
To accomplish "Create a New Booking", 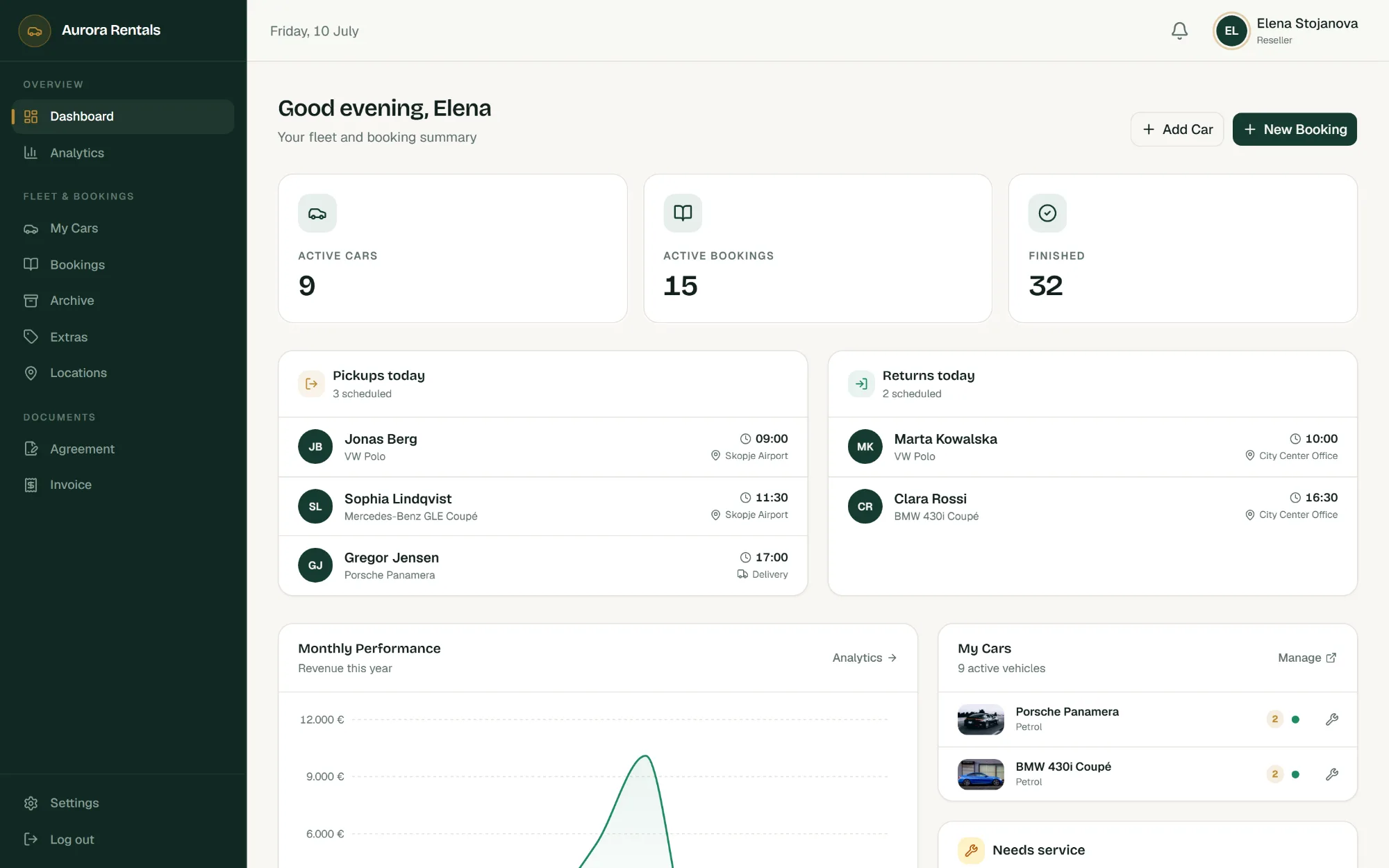I will [x=1295, y=129].
